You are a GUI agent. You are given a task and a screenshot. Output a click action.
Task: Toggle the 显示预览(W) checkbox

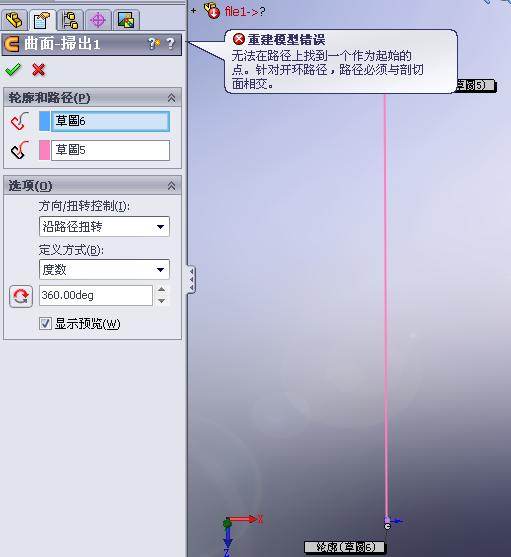pos(45,324)
